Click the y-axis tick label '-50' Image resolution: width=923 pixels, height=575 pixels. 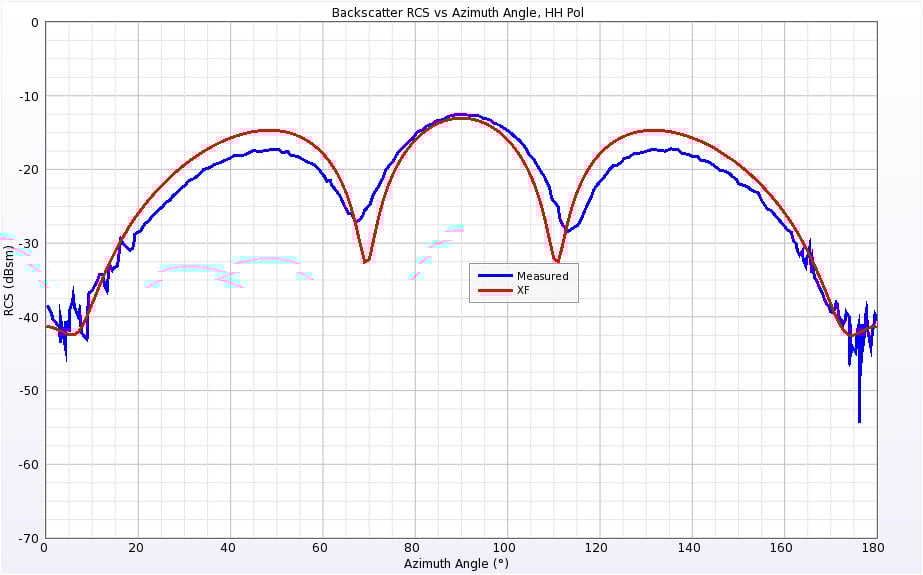point(29,391)
